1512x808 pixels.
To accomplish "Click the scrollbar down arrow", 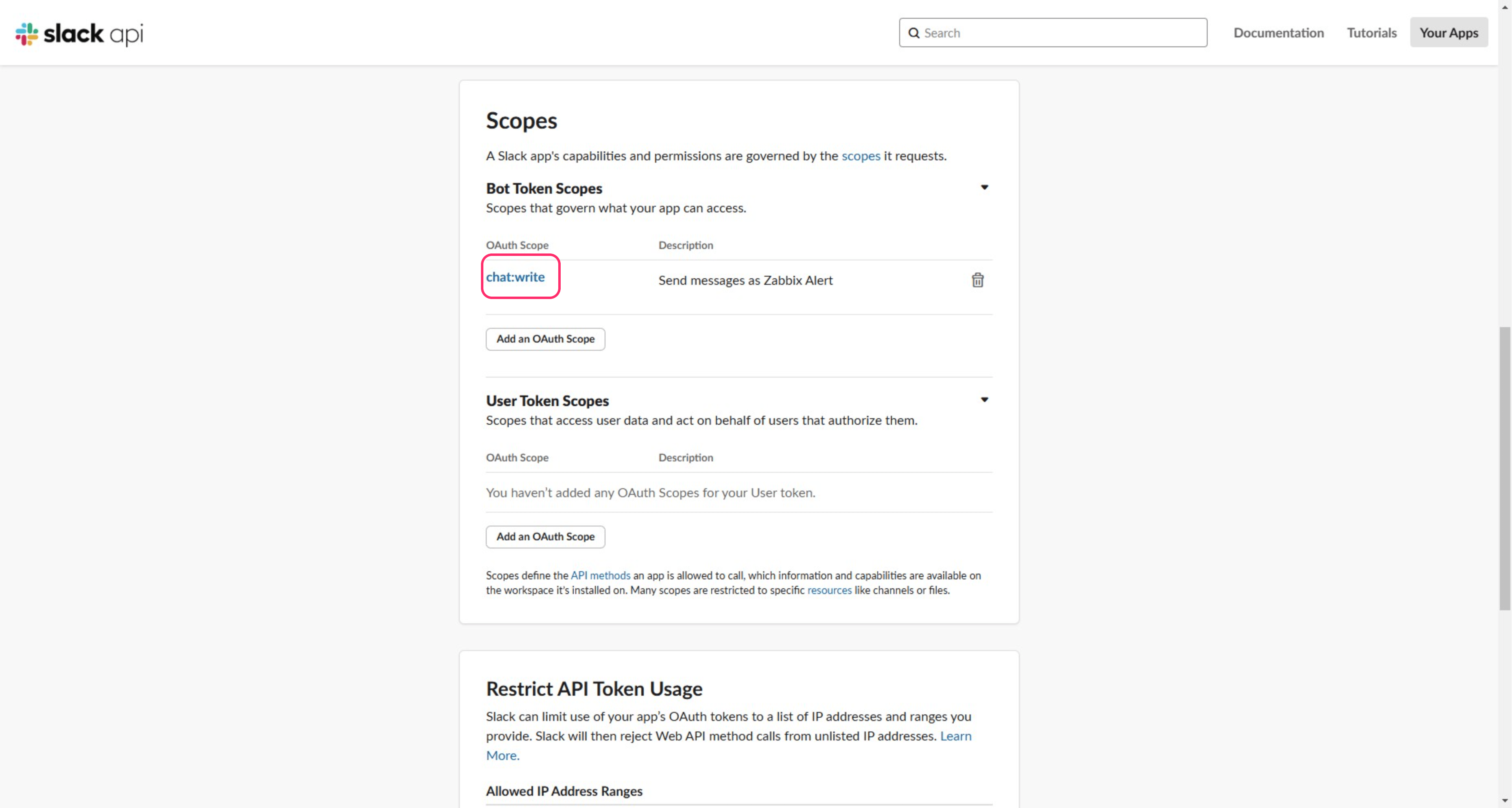I will (x=1504, y=801).
